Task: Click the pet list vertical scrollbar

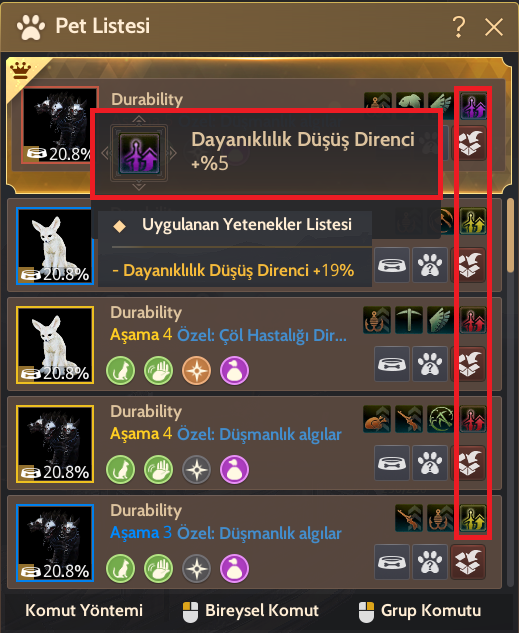Action: 511,236
